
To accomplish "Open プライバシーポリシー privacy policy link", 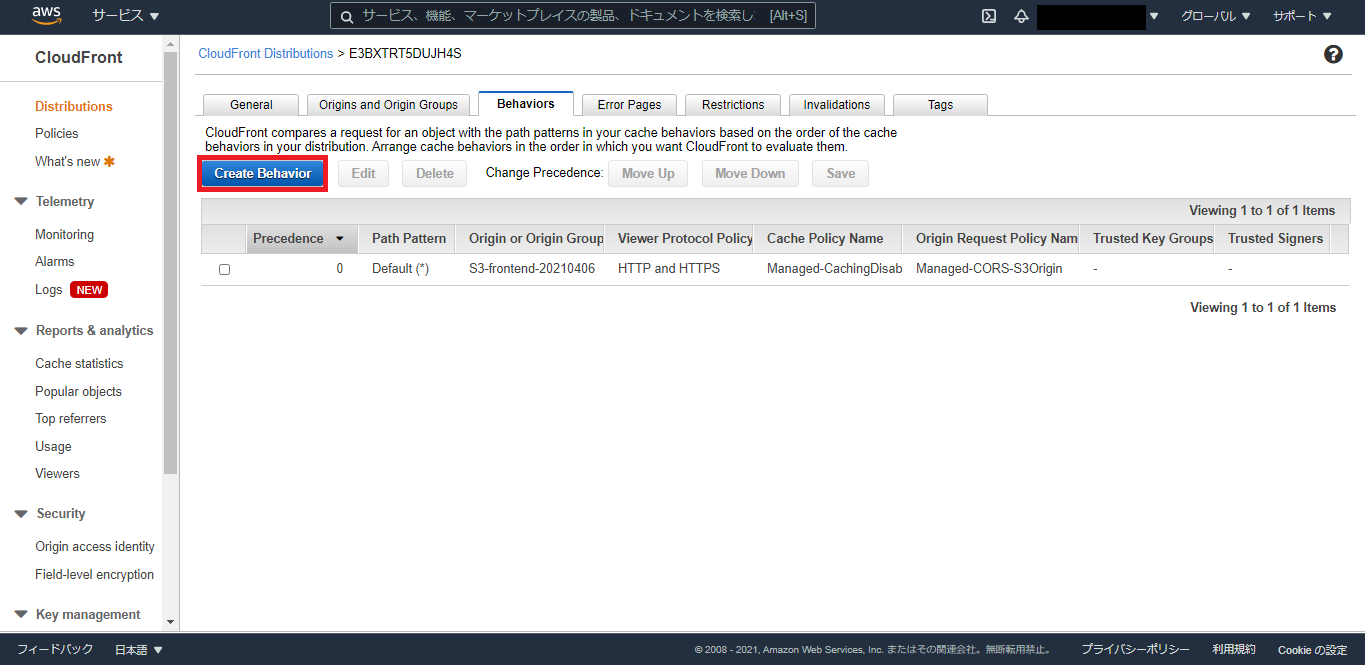I will tap(1135, 650).
